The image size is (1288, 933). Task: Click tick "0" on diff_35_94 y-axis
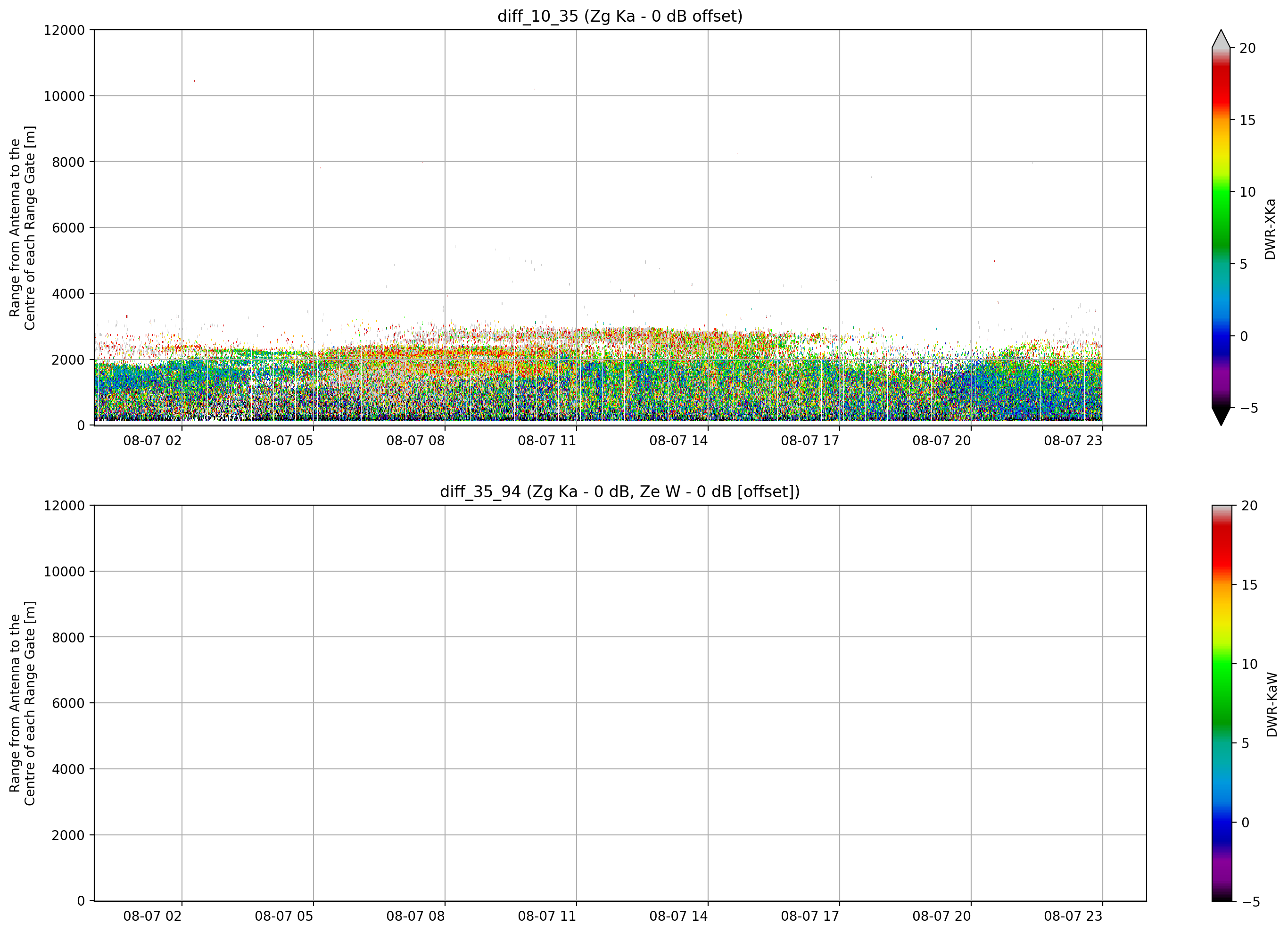click(81, 901)
